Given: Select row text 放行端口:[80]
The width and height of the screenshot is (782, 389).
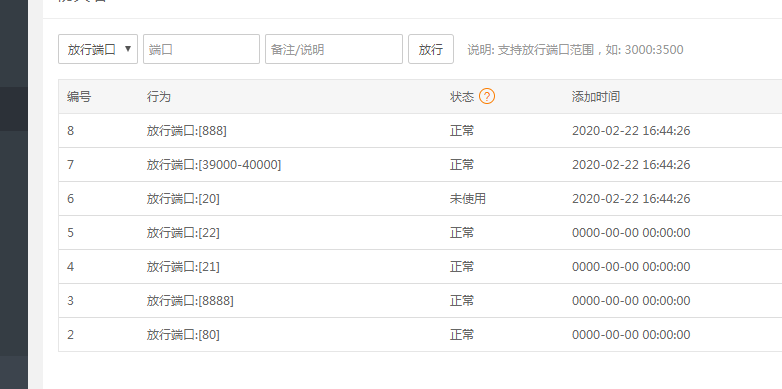Looking at the screenshot, I should coord(183,334).
